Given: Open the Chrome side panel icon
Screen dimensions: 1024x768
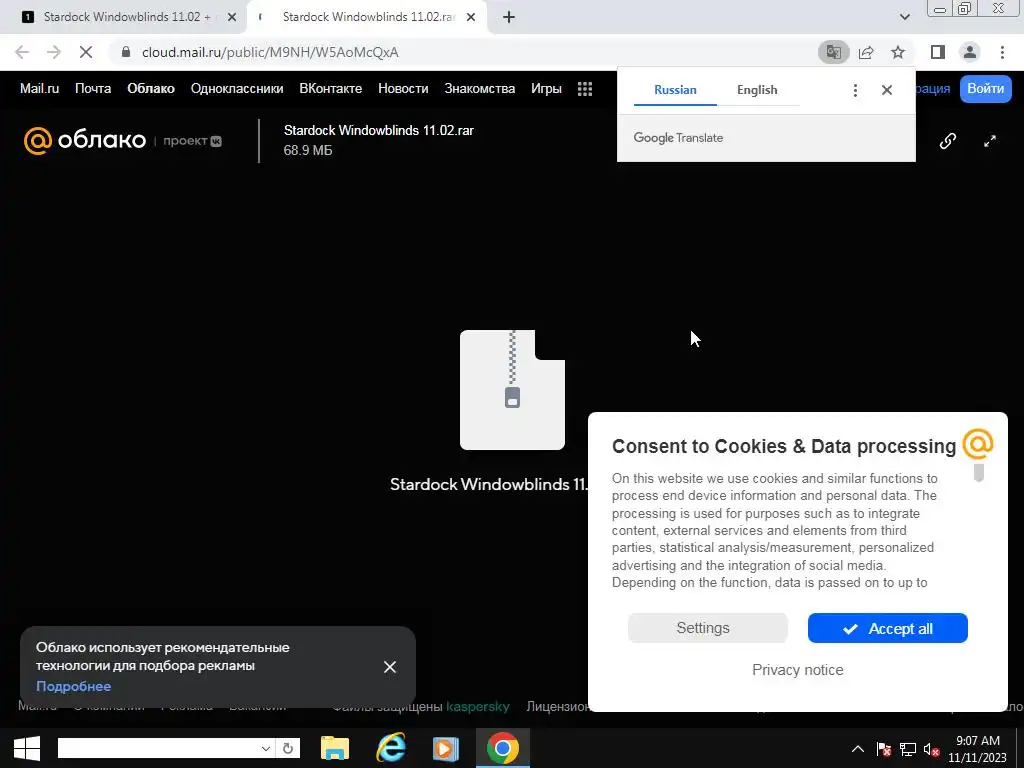Looking at the screenshot, I should click(938, 52).
